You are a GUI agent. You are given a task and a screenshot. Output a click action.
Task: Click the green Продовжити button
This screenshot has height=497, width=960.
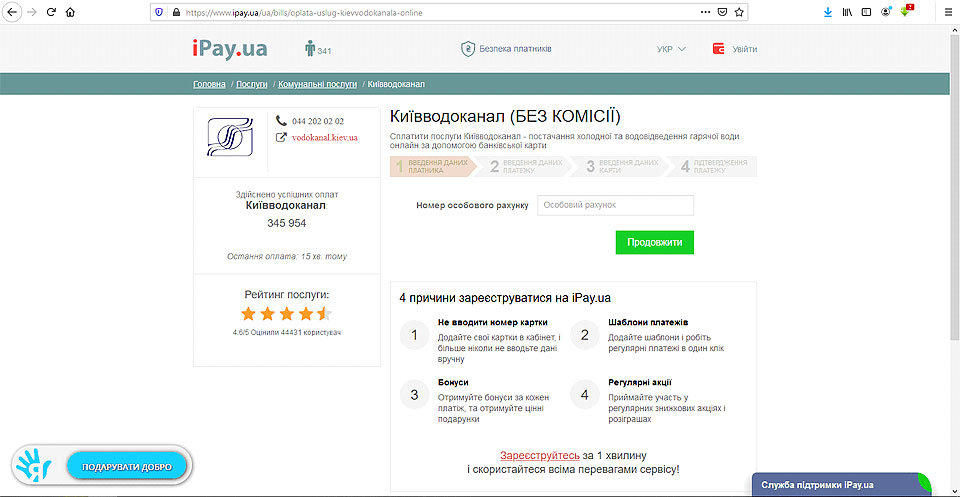click(654, 242)
